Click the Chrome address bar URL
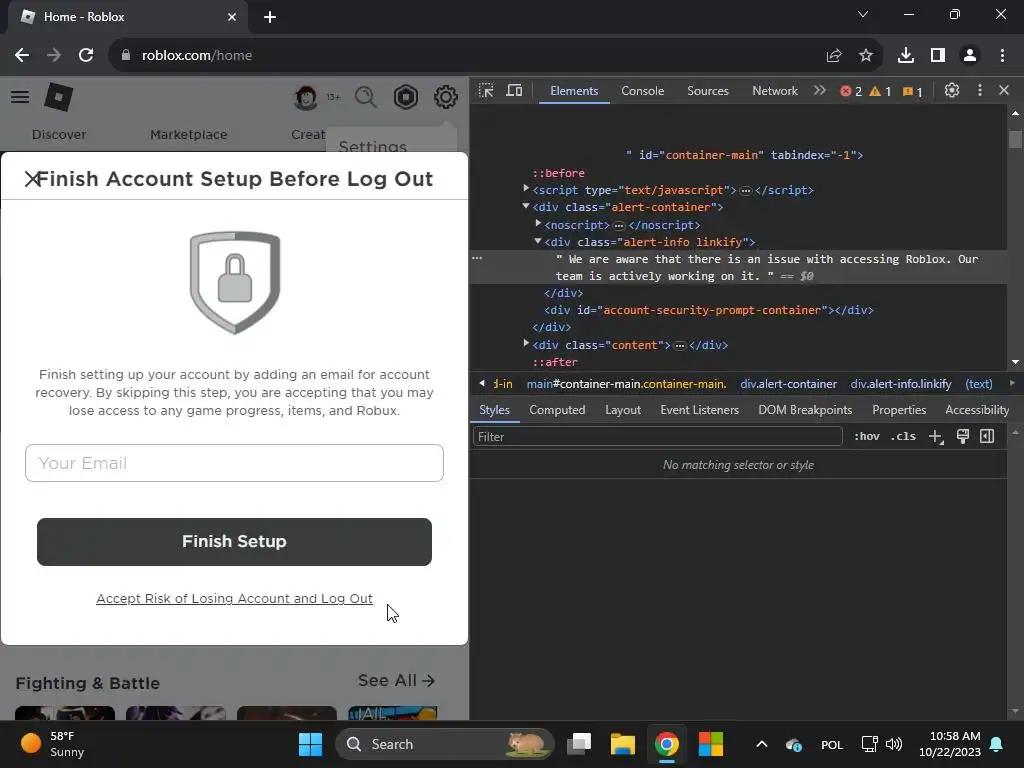Viewport: 1024px width, 768px height. tap(197, 56)
